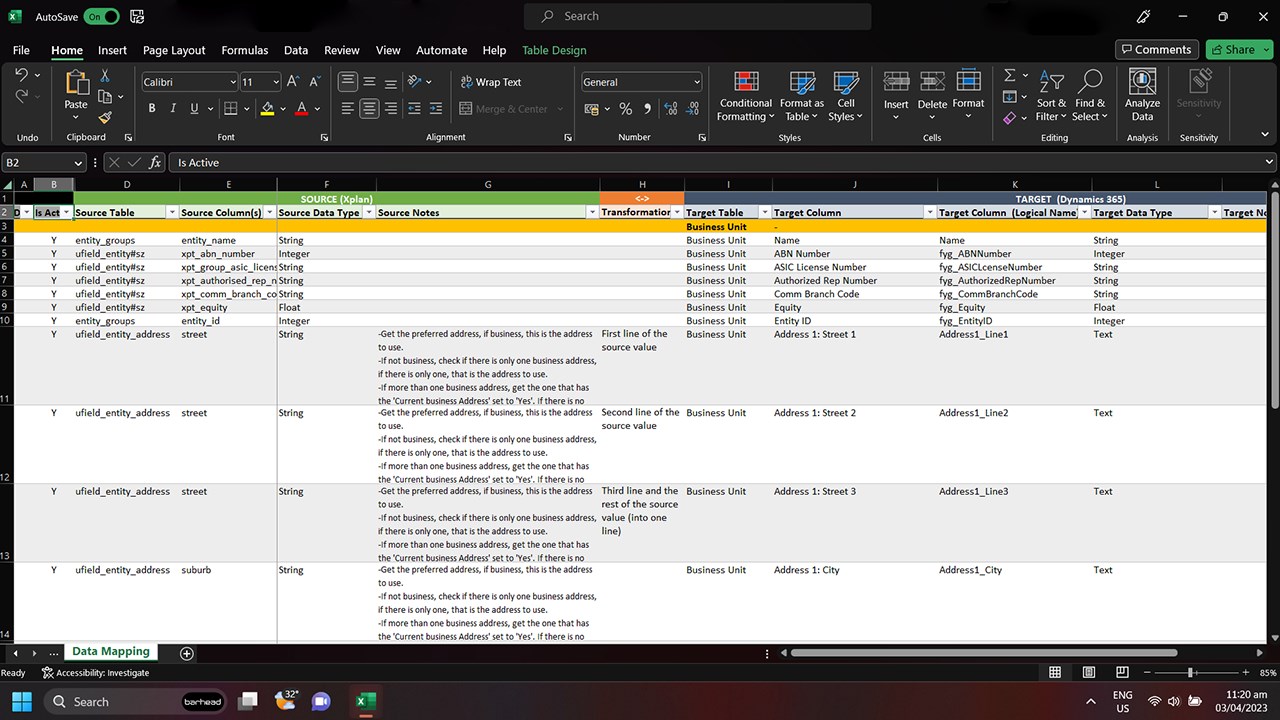Click the Conditional Formatting button

click(746, 96)
